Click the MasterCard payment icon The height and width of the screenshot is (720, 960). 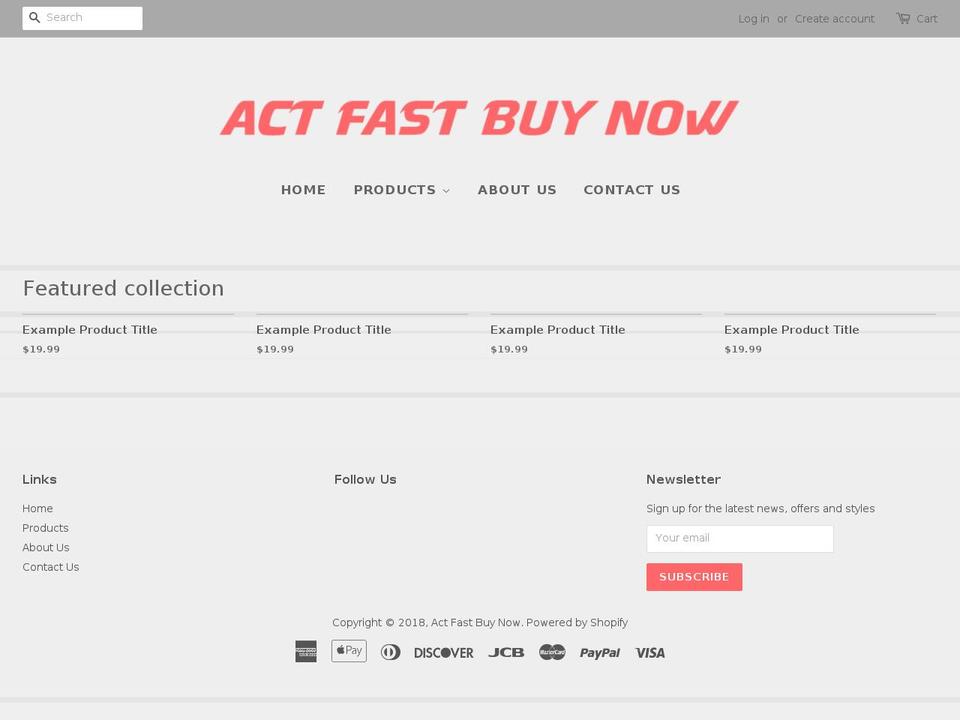pos(552,652)
